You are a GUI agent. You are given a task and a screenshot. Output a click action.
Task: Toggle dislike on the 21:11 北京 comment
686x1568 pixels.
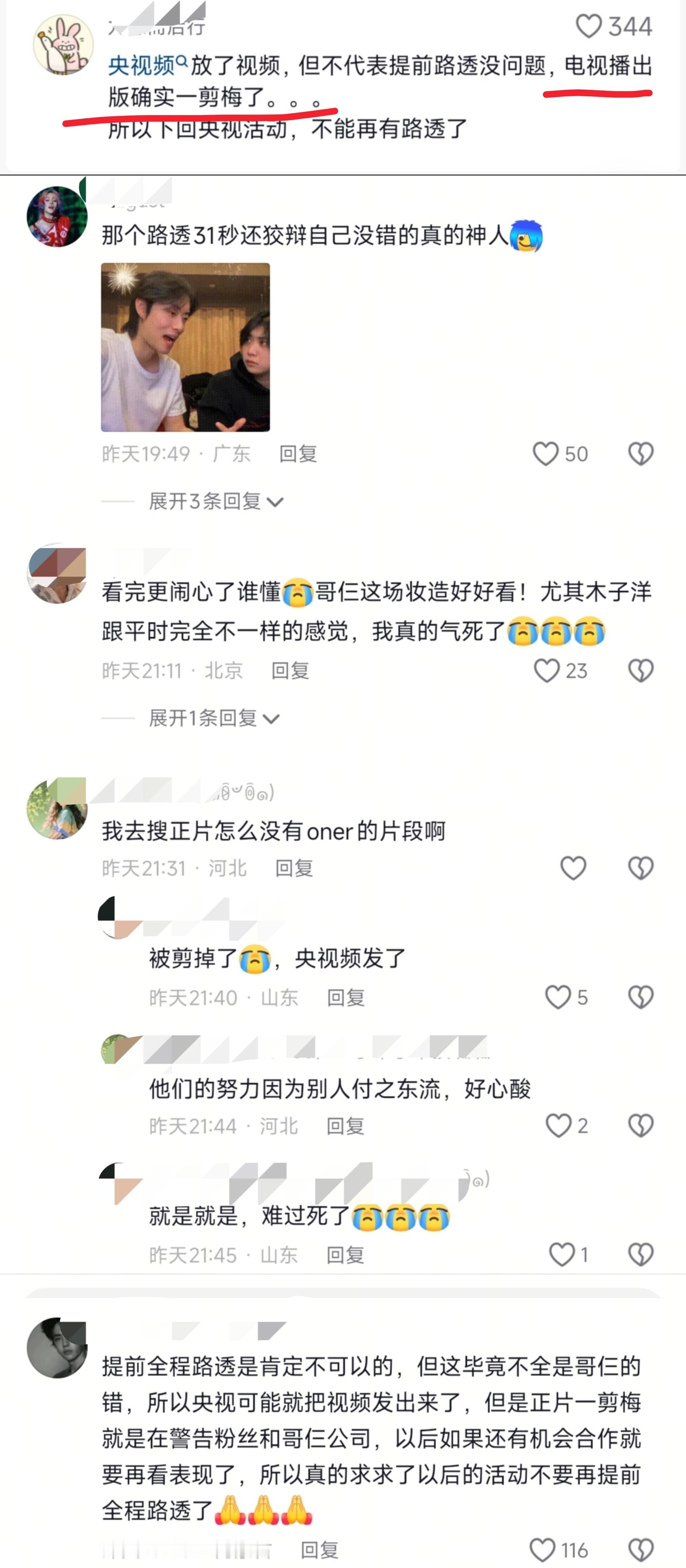point(641,670)
